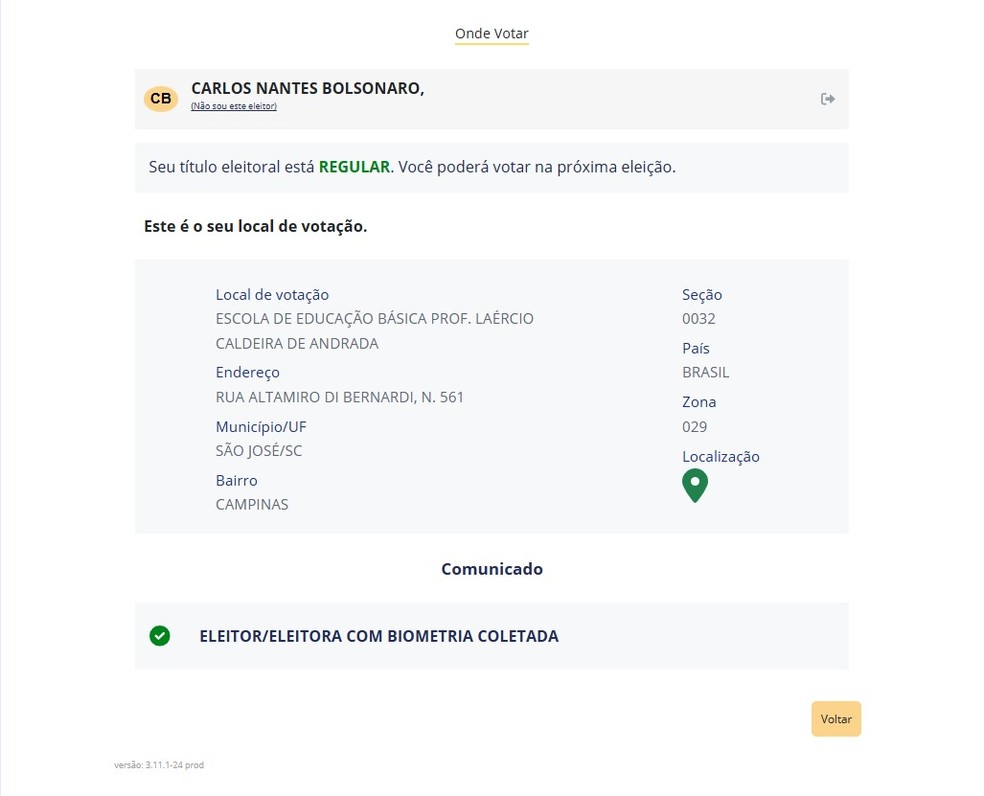Screen dimensions: 984x796
Task: Click the Seção number 0032
Action: (x=698, y=319)
